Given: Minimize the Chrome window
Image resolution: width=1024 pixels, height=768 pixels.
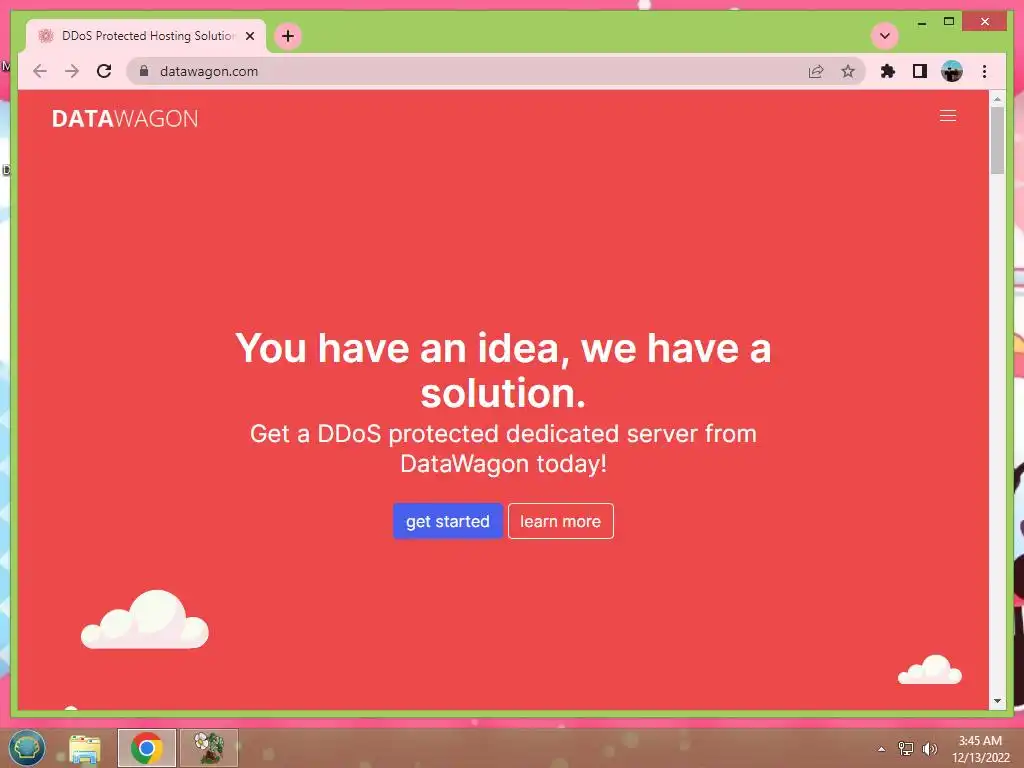Looking at the screenshot, I should tap(921, 22).
